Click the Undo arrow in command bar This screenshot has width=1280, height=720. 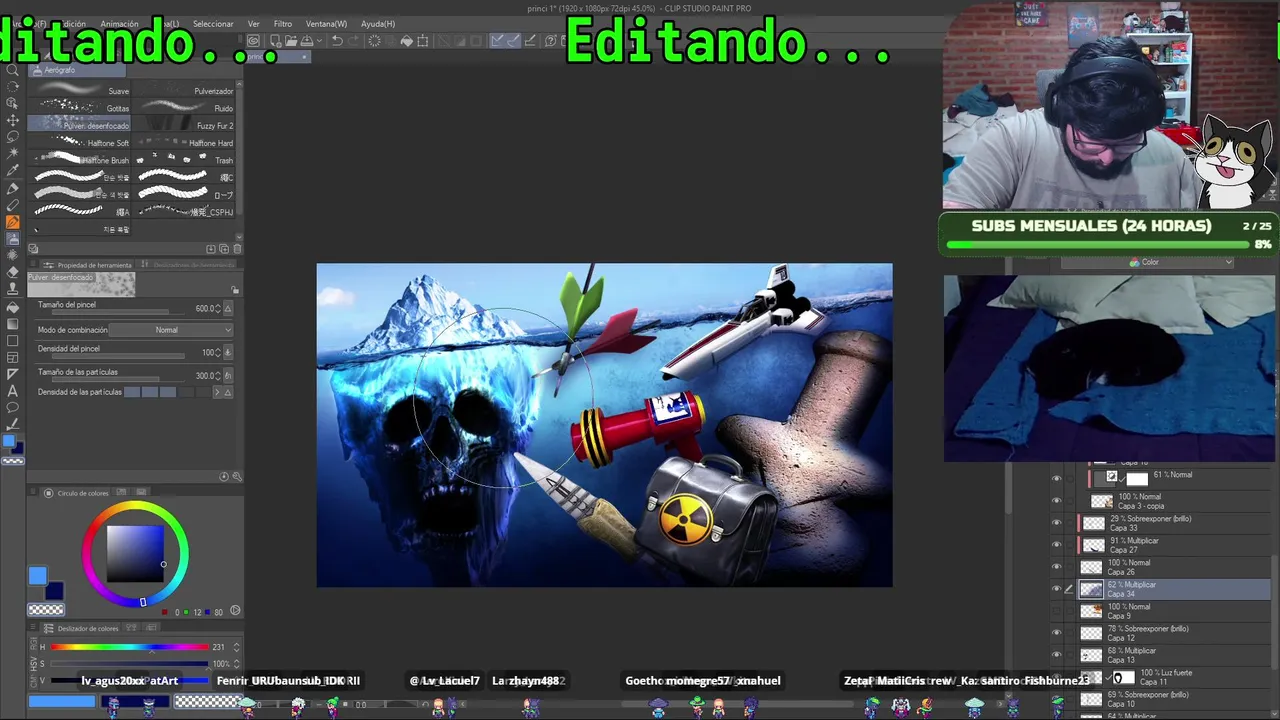click(x=337, y=41)
